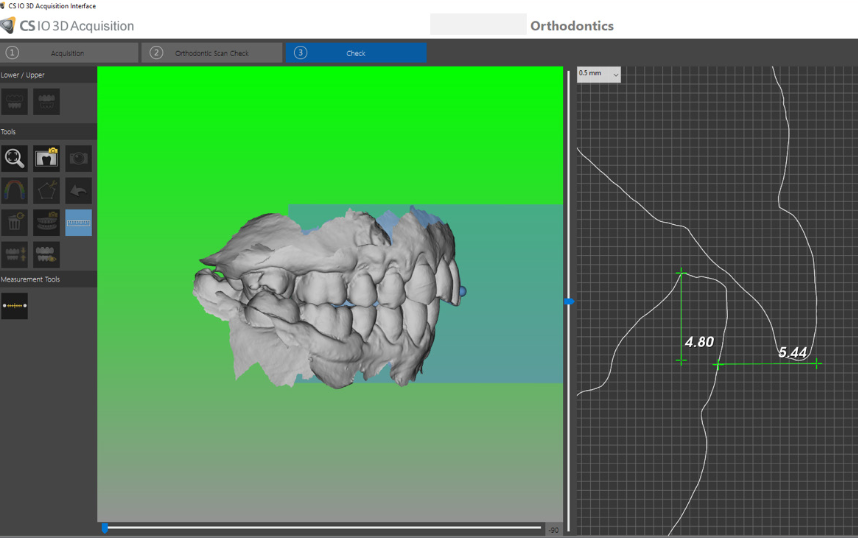This screenshot has width=858, height=538.
Task: Toggle the upper jaw view
Action: click(x=46, y=101)
